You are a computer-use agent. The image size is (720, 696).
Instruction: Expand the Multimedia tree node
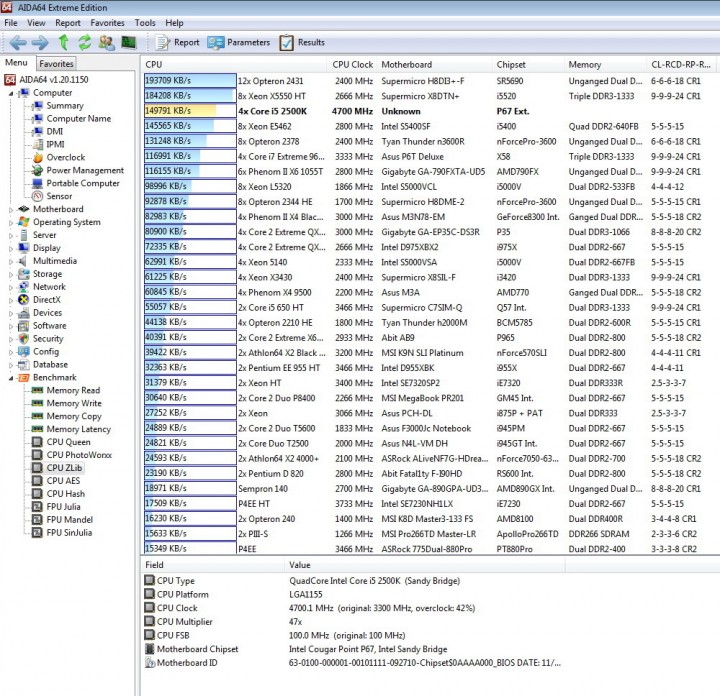[x=11, y=261]
